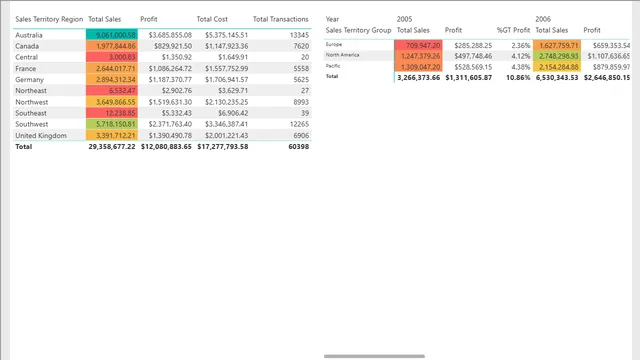Screen dimensions: 640x360
Task: Click Australia total sales cell 9,061,000.58
Action: tap(112, 35)
